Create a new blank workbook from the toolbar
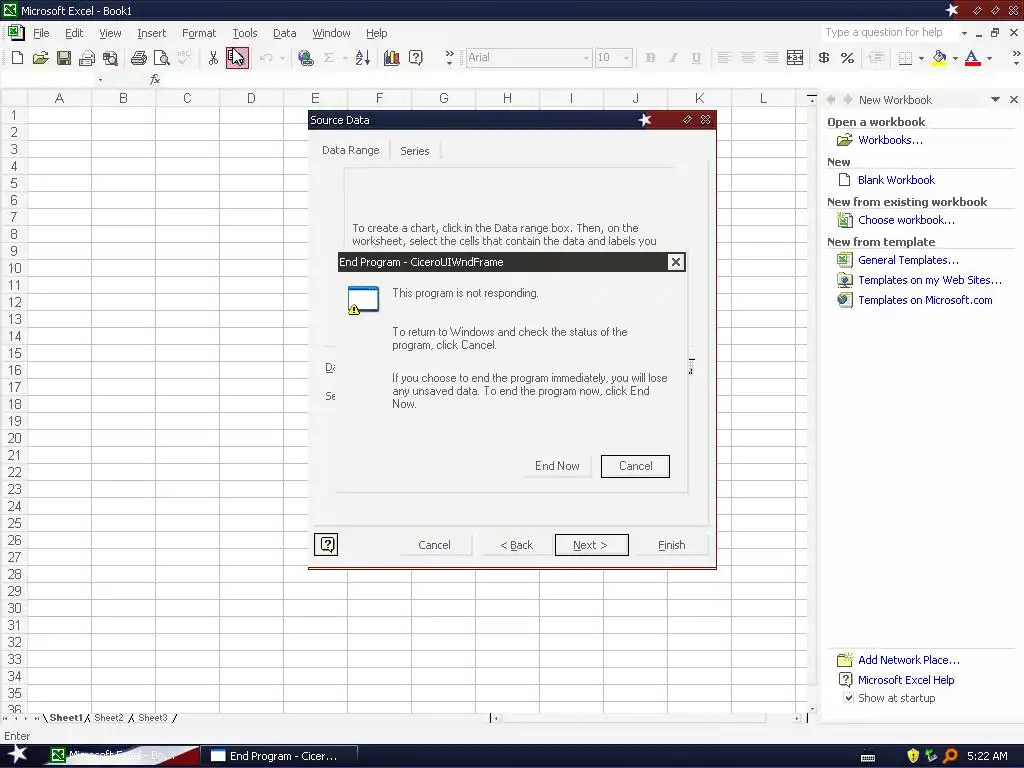The height and width of the screenshot is (768, 1024). [x=18, y=58]
